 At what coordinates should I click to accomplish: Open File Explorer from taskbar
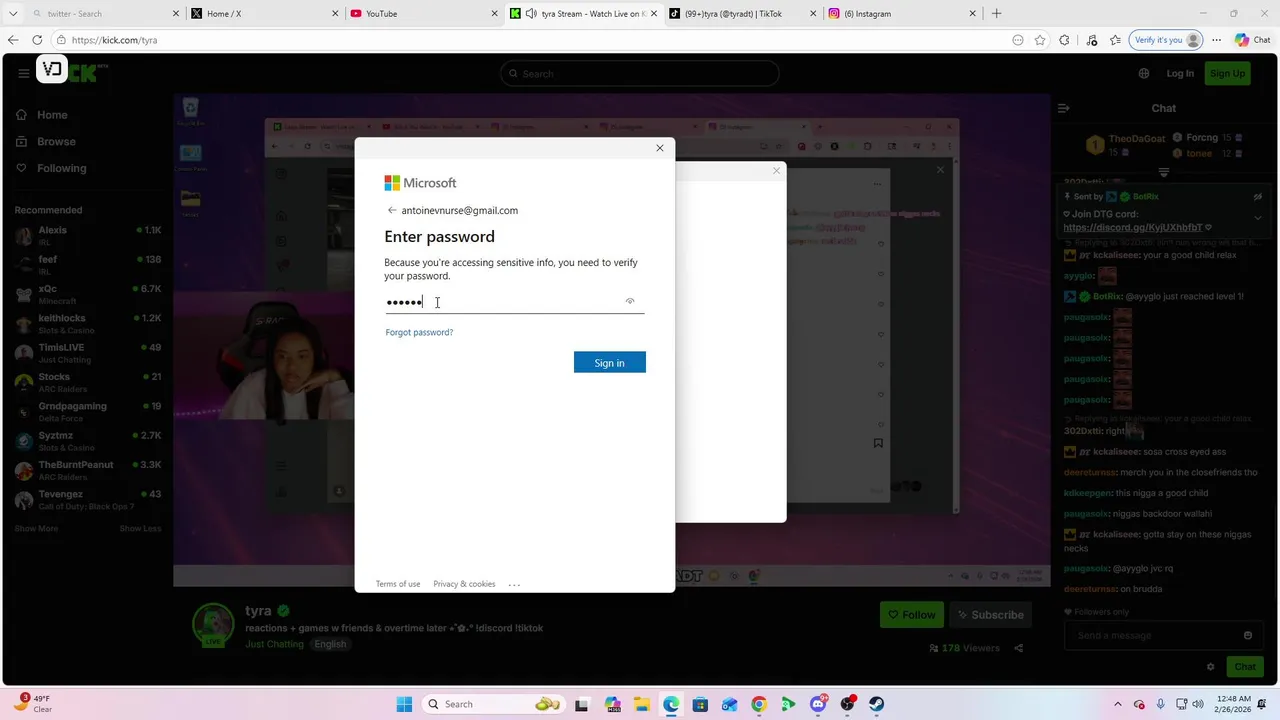click(641, 704)
